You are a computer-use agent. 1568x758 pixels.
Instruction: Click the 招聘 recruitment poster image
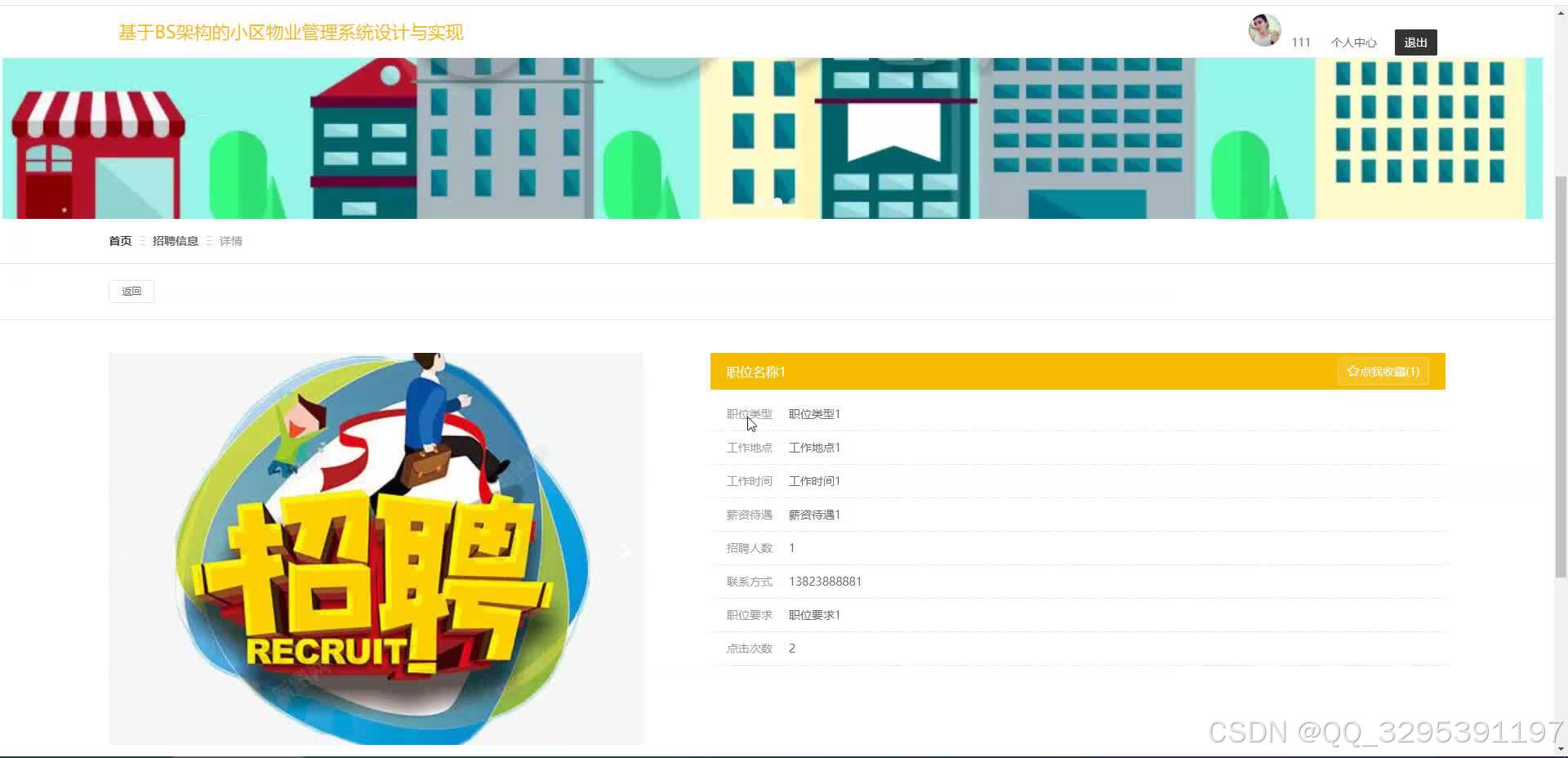tap(376, 548)
